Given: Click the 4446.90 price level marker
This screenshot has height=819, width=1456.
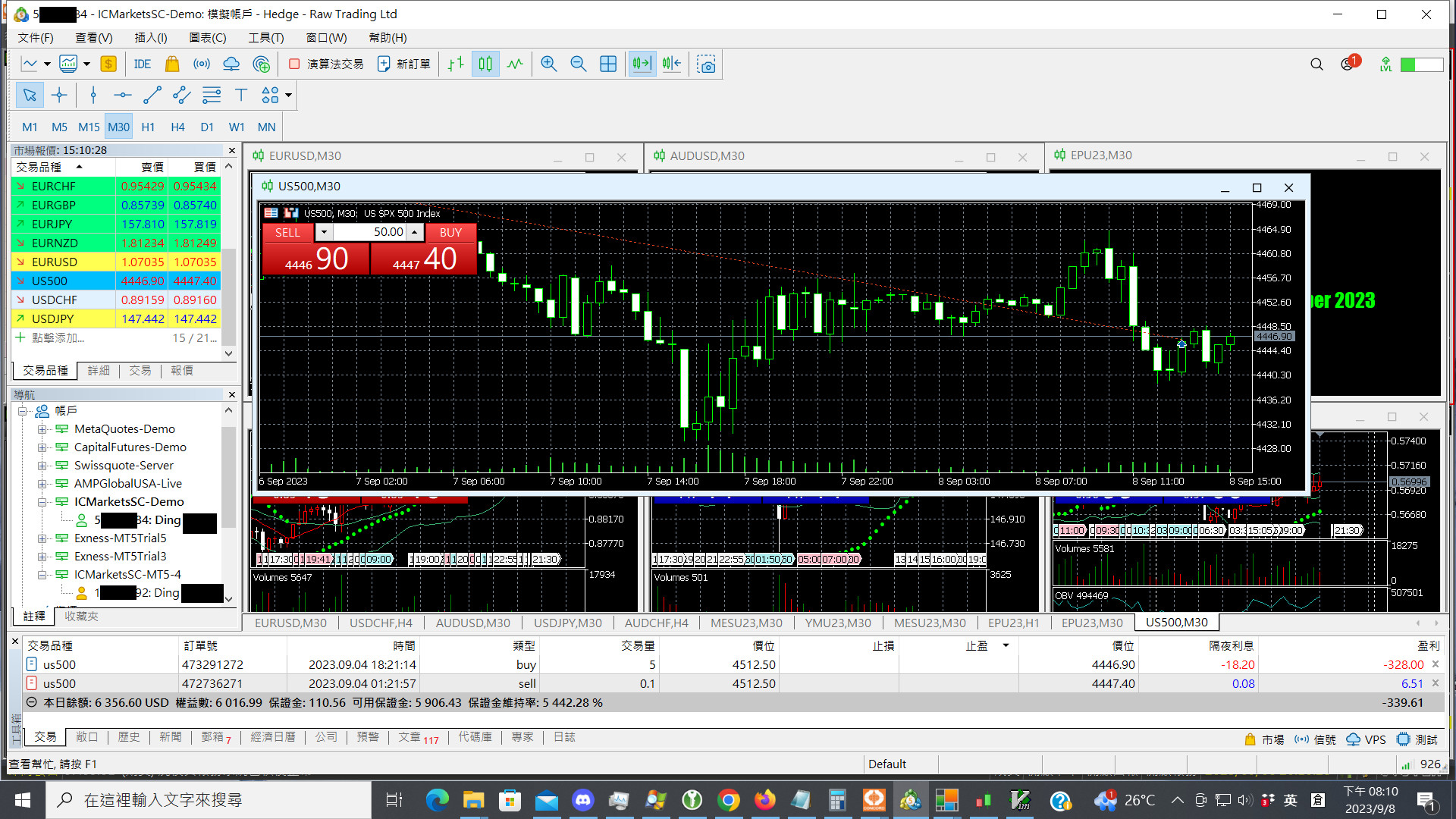Looking at the screenshot, I should pos(1274,336).
